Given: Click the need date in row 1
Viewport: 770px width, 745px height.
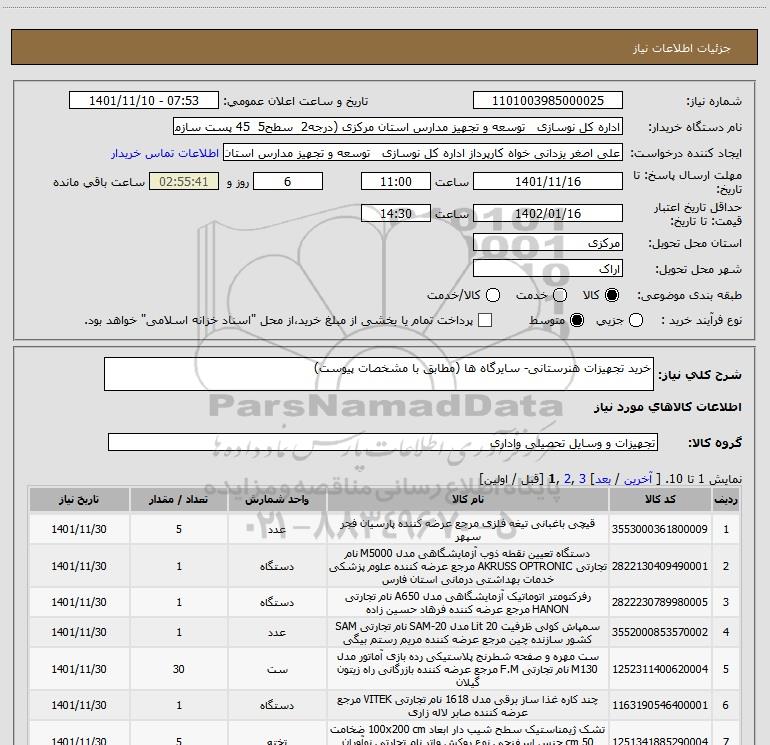Looking at the screenshot, I should [79, 529].
